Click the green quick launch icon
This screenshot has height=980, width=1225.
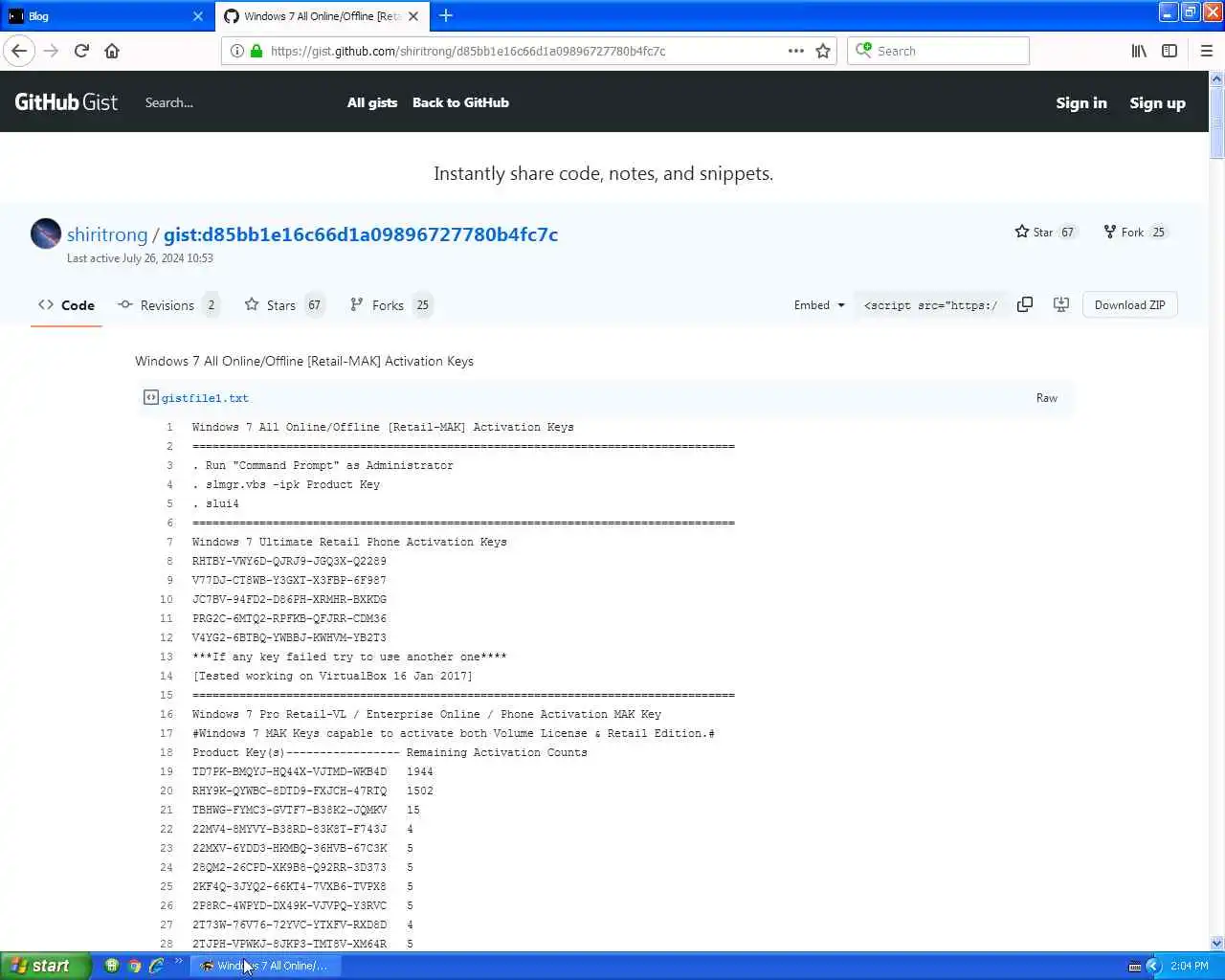112,966
